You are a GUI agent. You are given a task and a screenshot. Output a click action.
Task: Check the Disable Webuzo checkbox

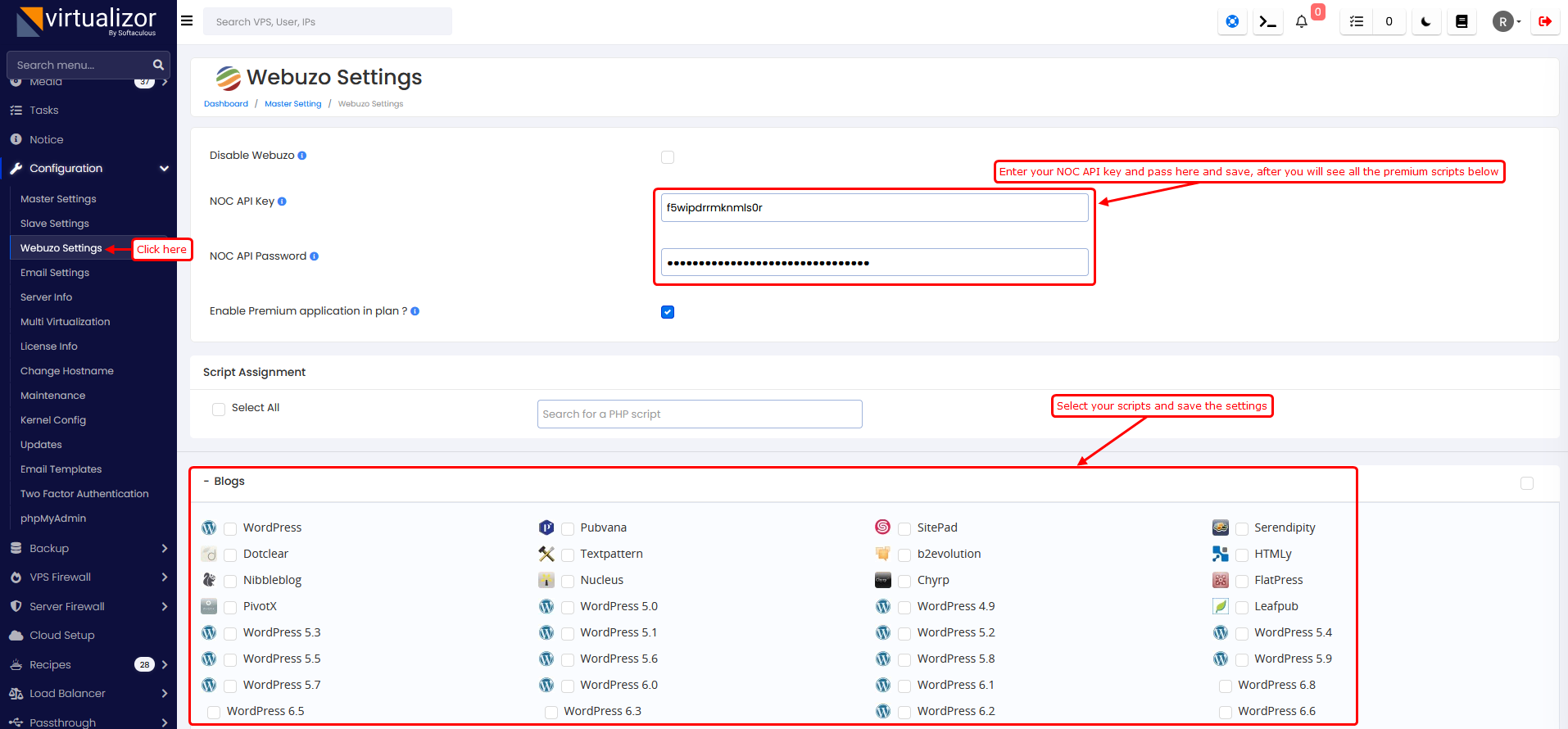point(668,157)
